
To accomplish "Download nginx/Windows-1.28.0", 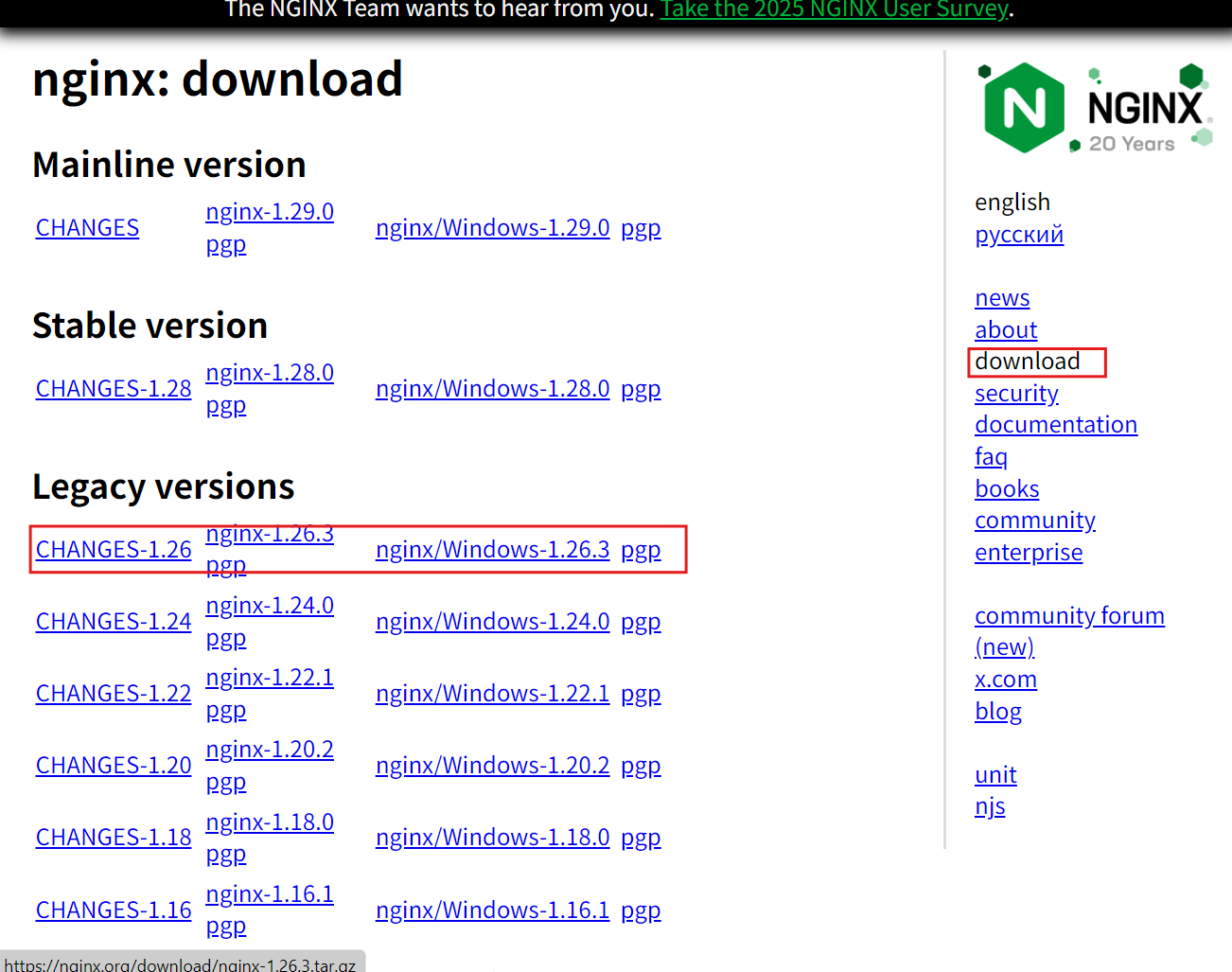I will click(492, 389).
